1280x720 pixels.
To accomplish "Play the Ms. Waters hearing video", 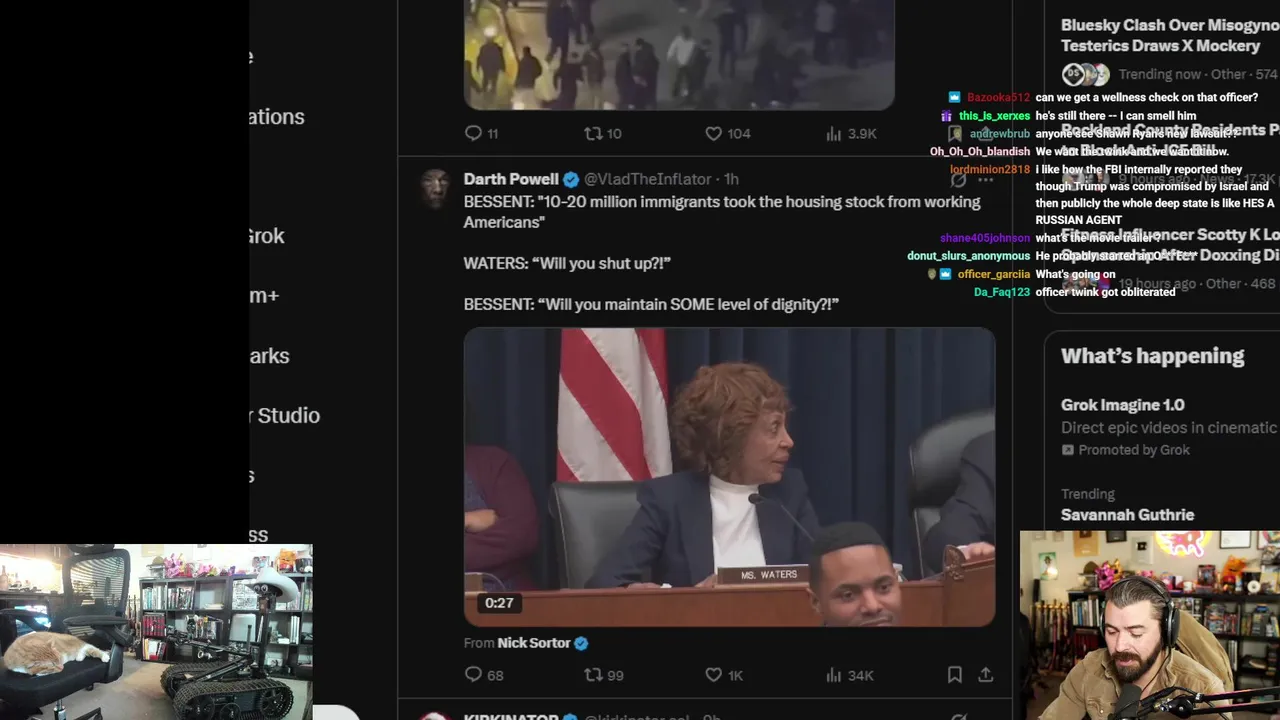I will tap(729, 477).
